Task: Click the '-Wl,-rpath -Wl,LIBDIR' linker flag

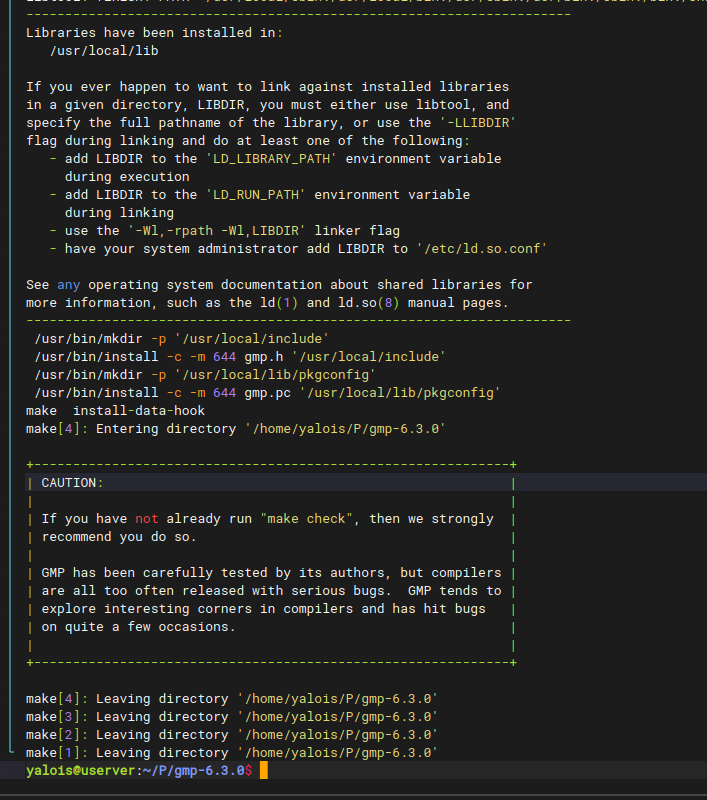Action: [213, 231]
